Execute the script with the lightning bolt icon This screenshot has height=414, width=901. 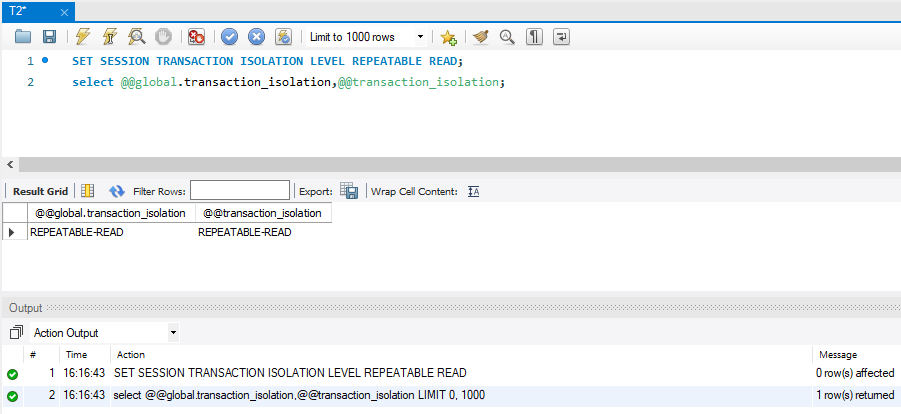click(x=83, y=37)
